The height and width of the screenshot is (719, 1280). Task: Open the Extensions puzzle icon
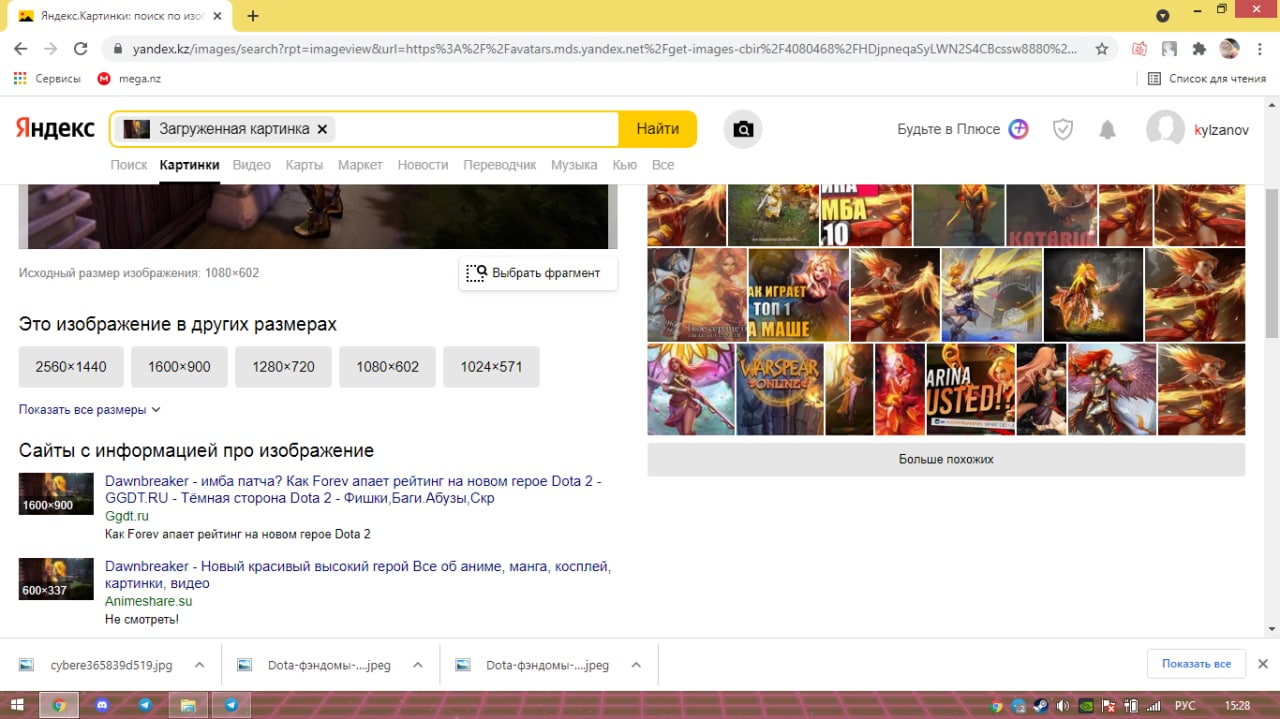point(1199,48)
